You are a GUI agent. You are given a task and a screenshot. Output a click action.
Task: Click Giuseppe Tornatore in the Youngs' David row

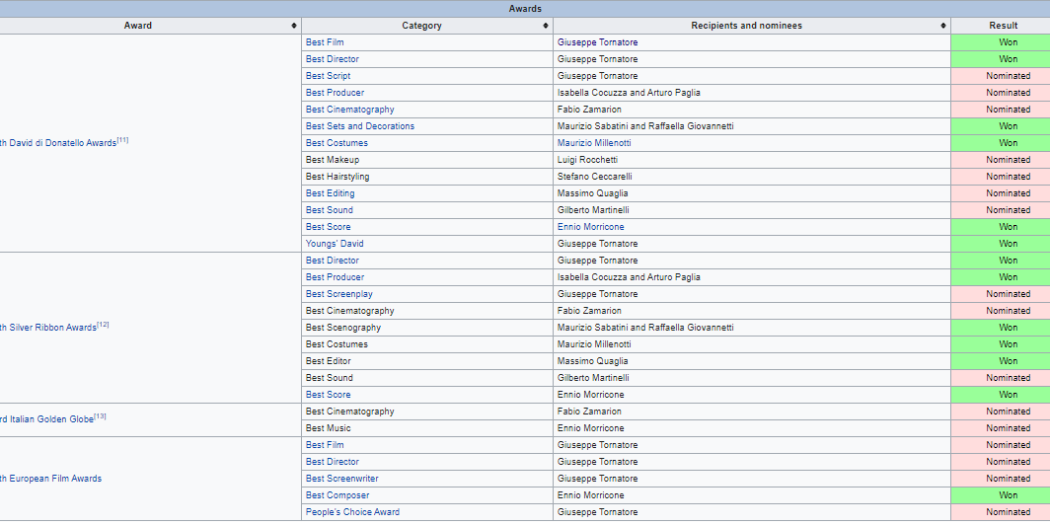point(597,244)
